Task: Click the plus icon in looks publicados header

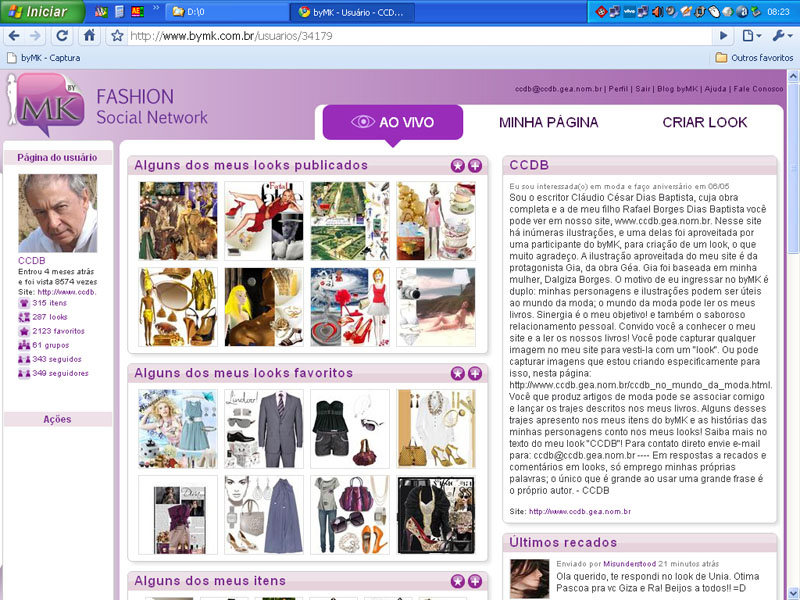Action: coord(474,165)
